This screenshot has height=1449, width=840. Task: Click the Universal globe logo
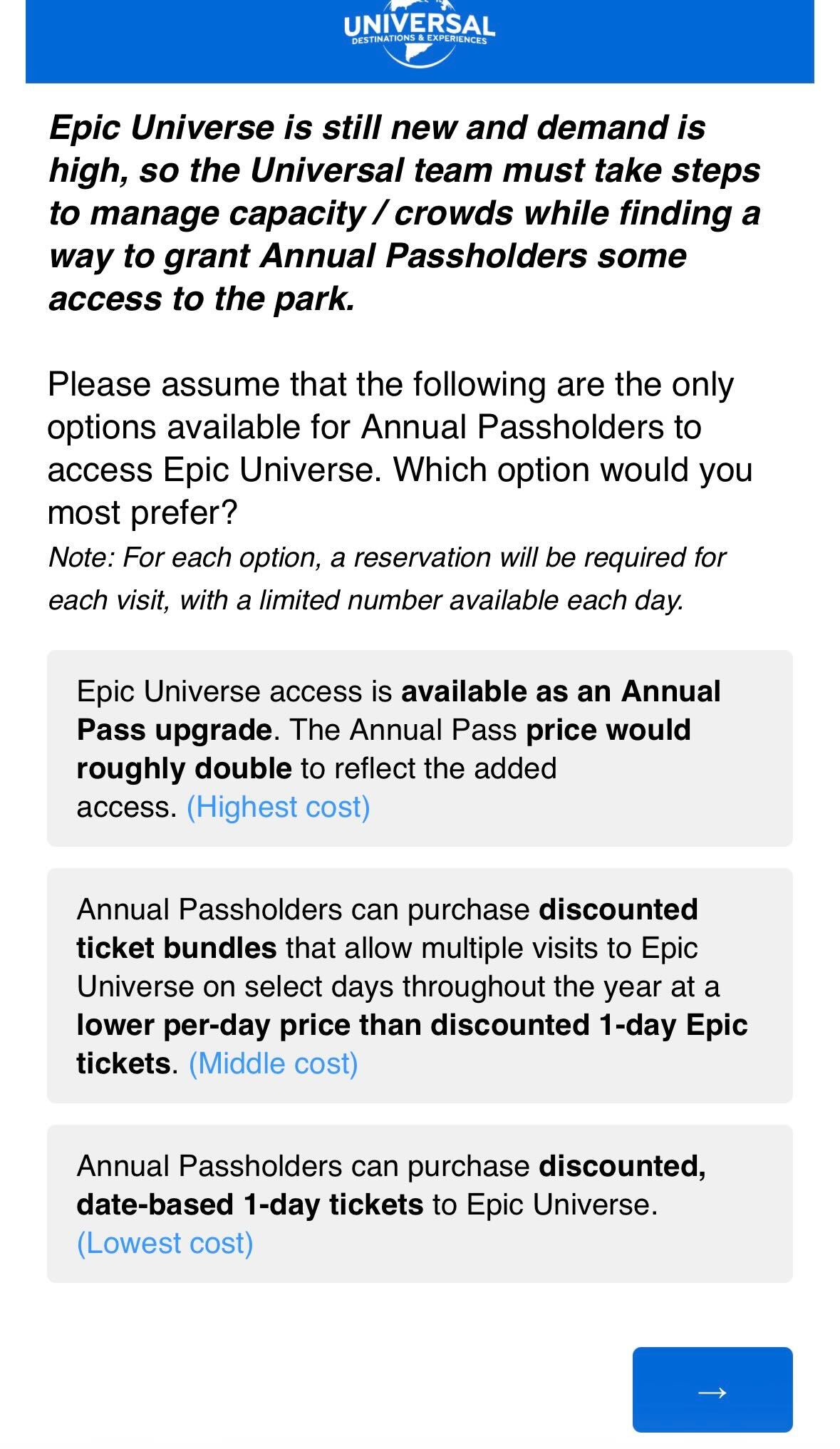point(419,36)
